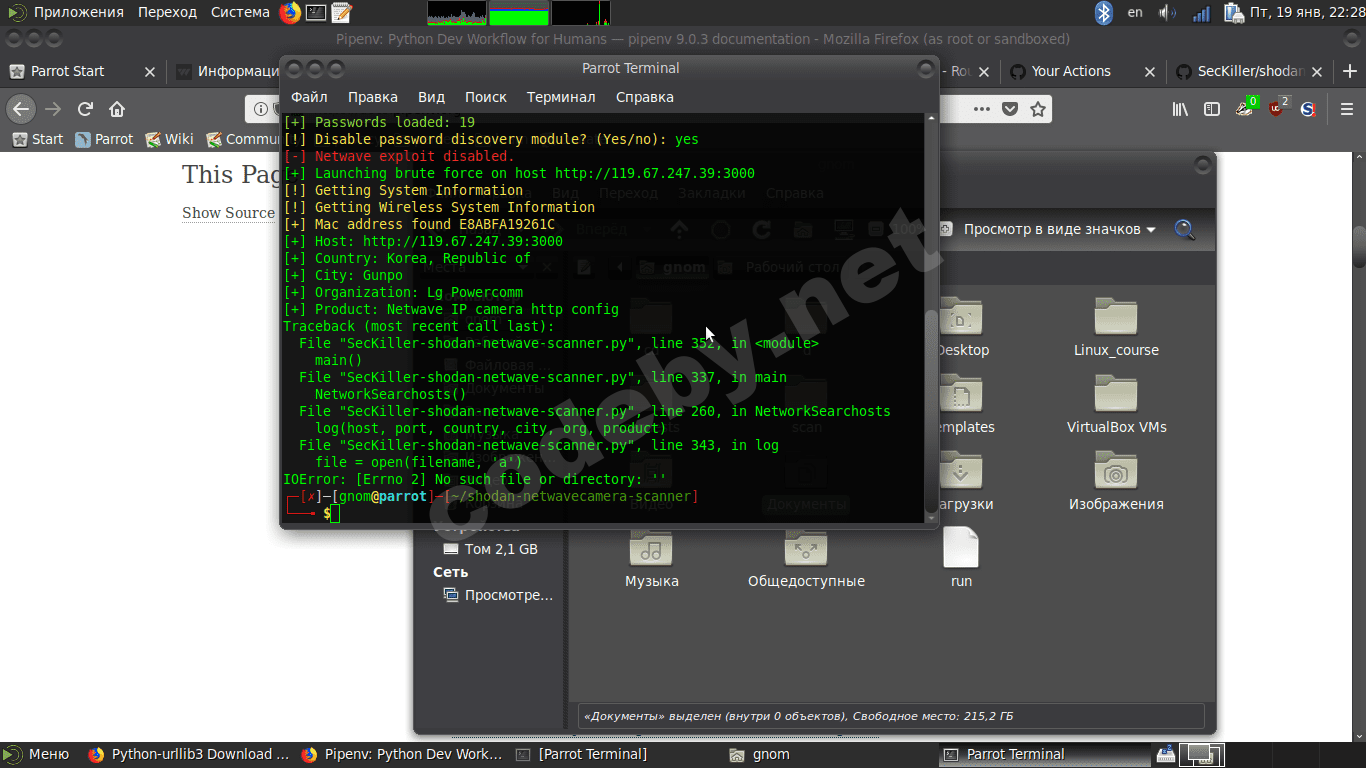Image resolution: width=1366 pixels, height=768 pixels.
Task: Open the Справка menu in Parrot Terminal
Action: (645, 97)
